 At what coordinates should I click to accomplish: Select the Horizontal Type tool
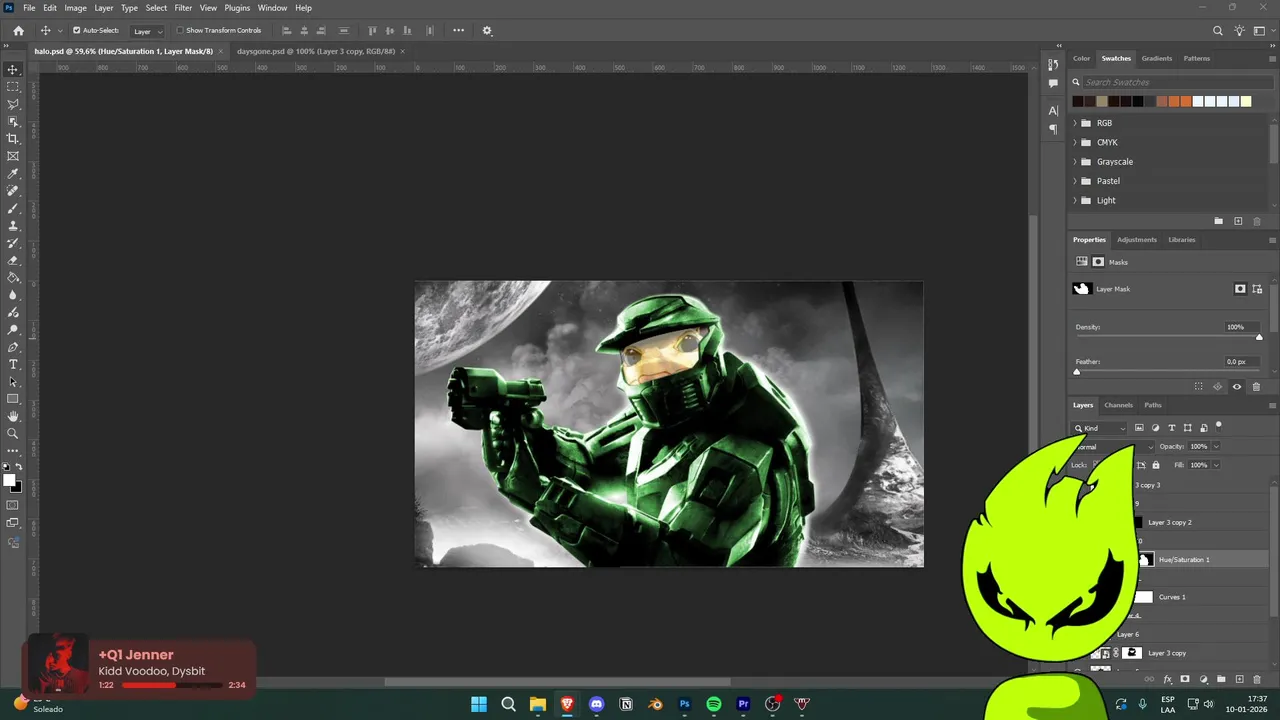click(x=13, y=364)
